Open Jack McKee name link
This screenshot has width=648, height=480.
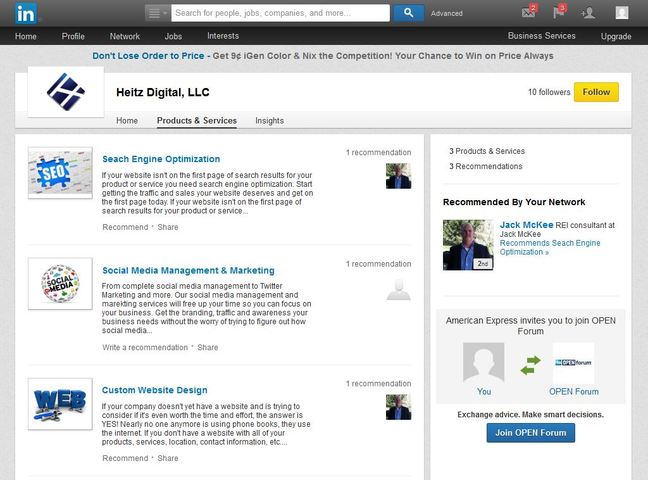(x=526, y=225)
